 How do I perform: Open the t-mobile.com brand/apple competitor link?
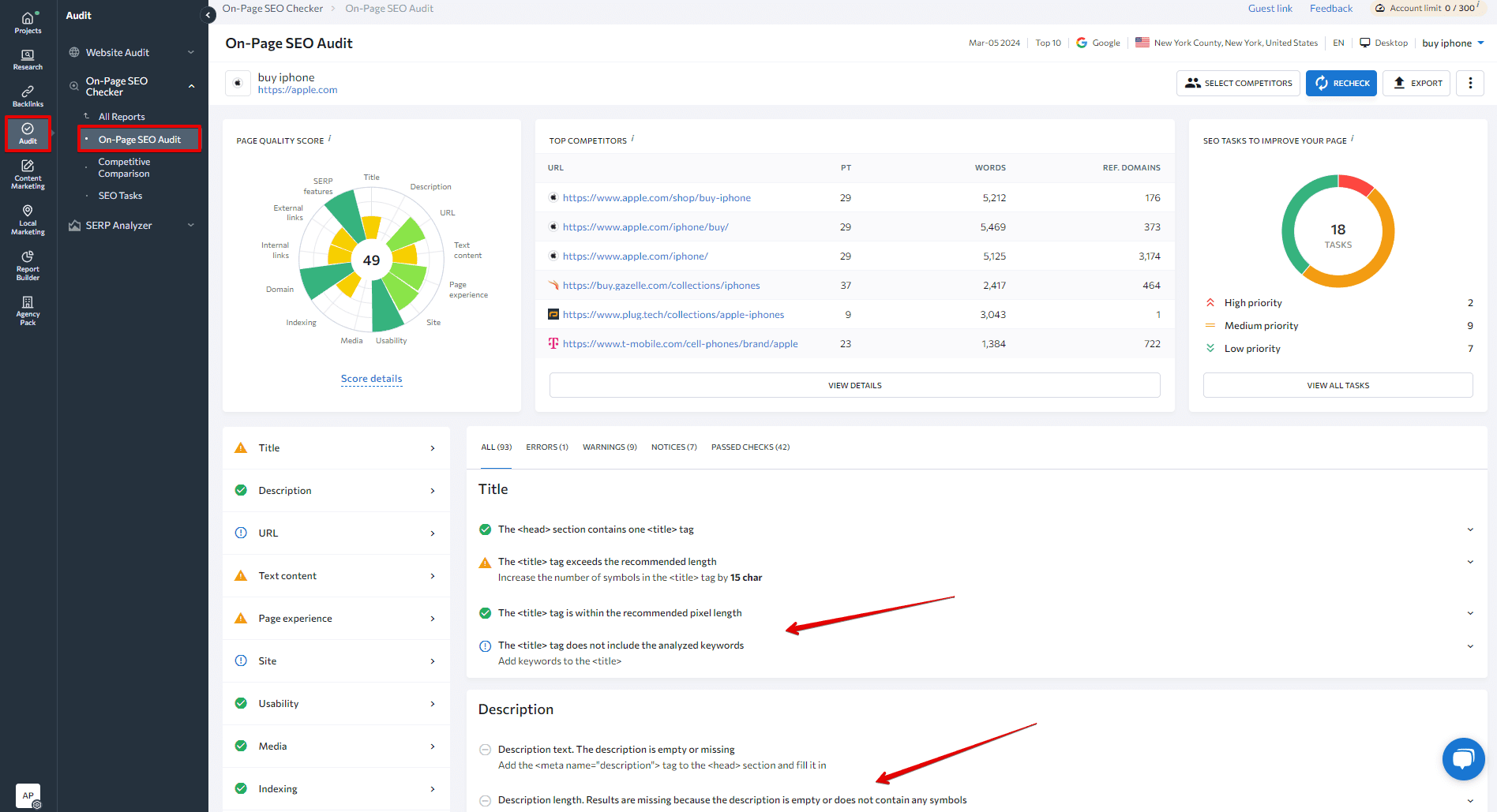pos(680,344)
